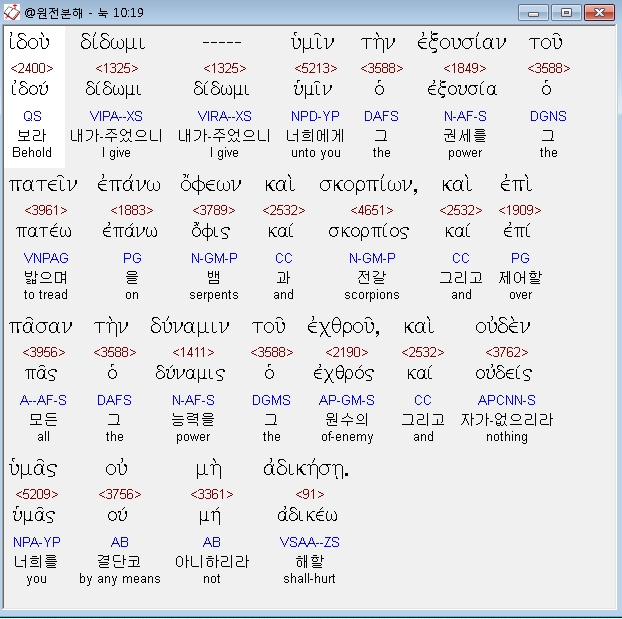Viewport: 622px width, 619px height.
Task: Click the translation 'scorpions'
Action: click(x=372, y=295)
